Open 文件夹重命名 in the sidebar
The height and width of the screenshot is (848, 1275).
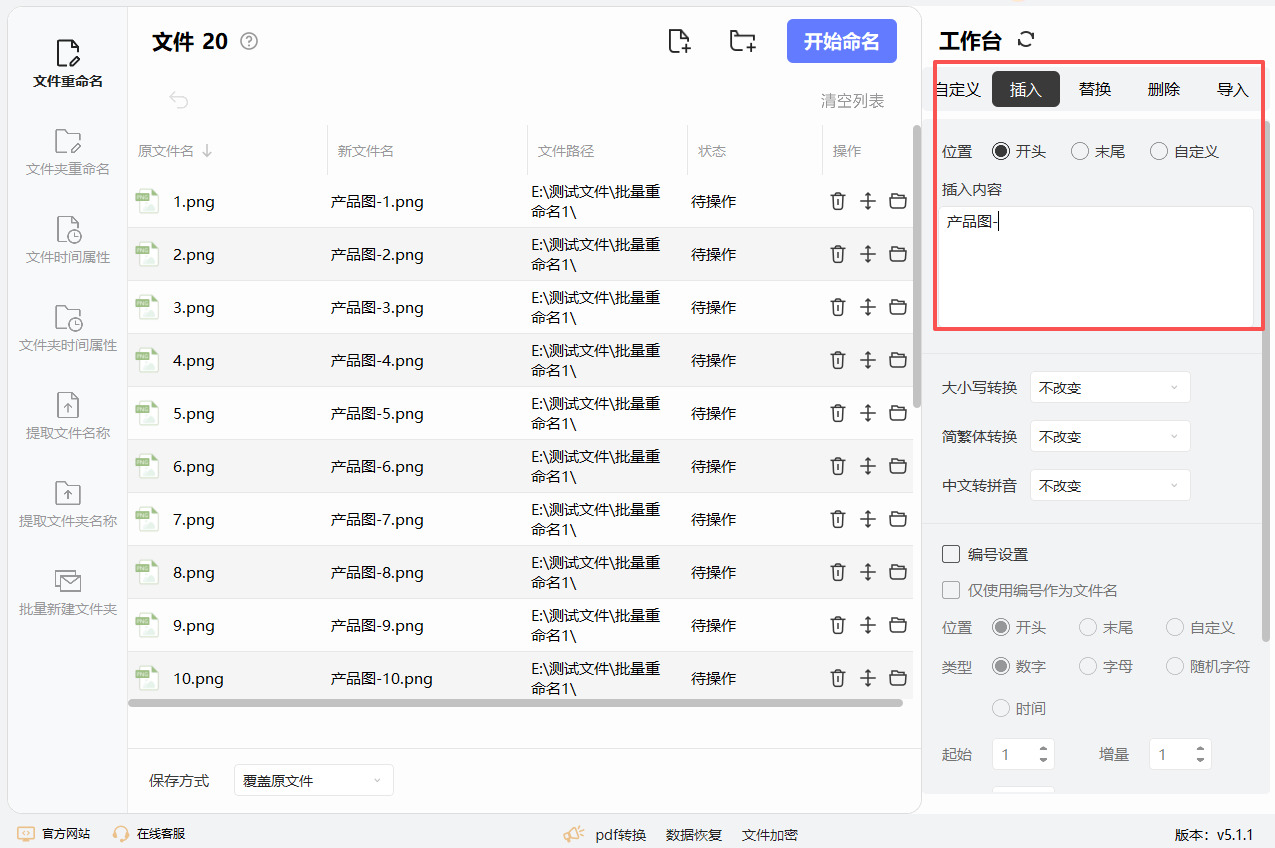68,152
